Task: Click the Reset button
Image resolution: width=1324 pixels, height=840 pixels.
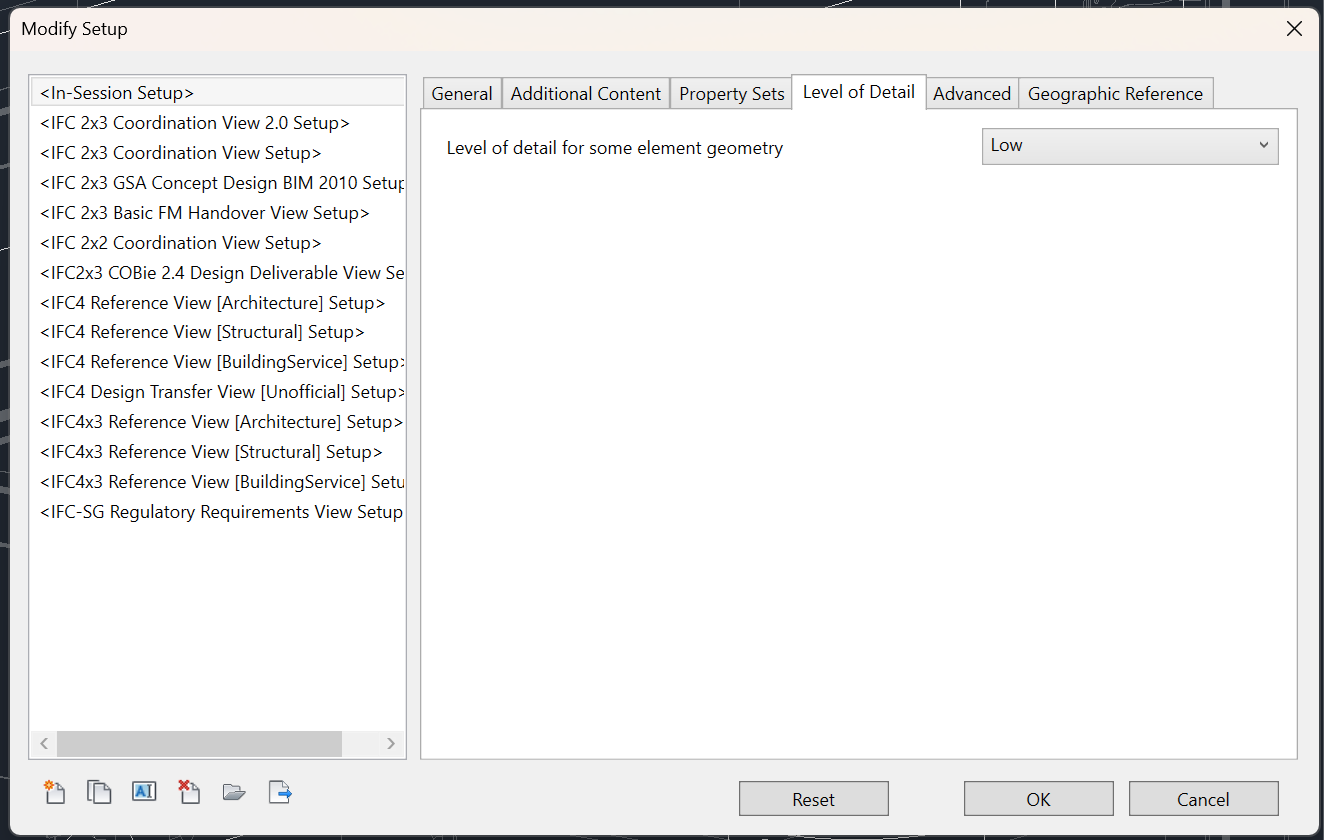Action: tap(814, 799)
